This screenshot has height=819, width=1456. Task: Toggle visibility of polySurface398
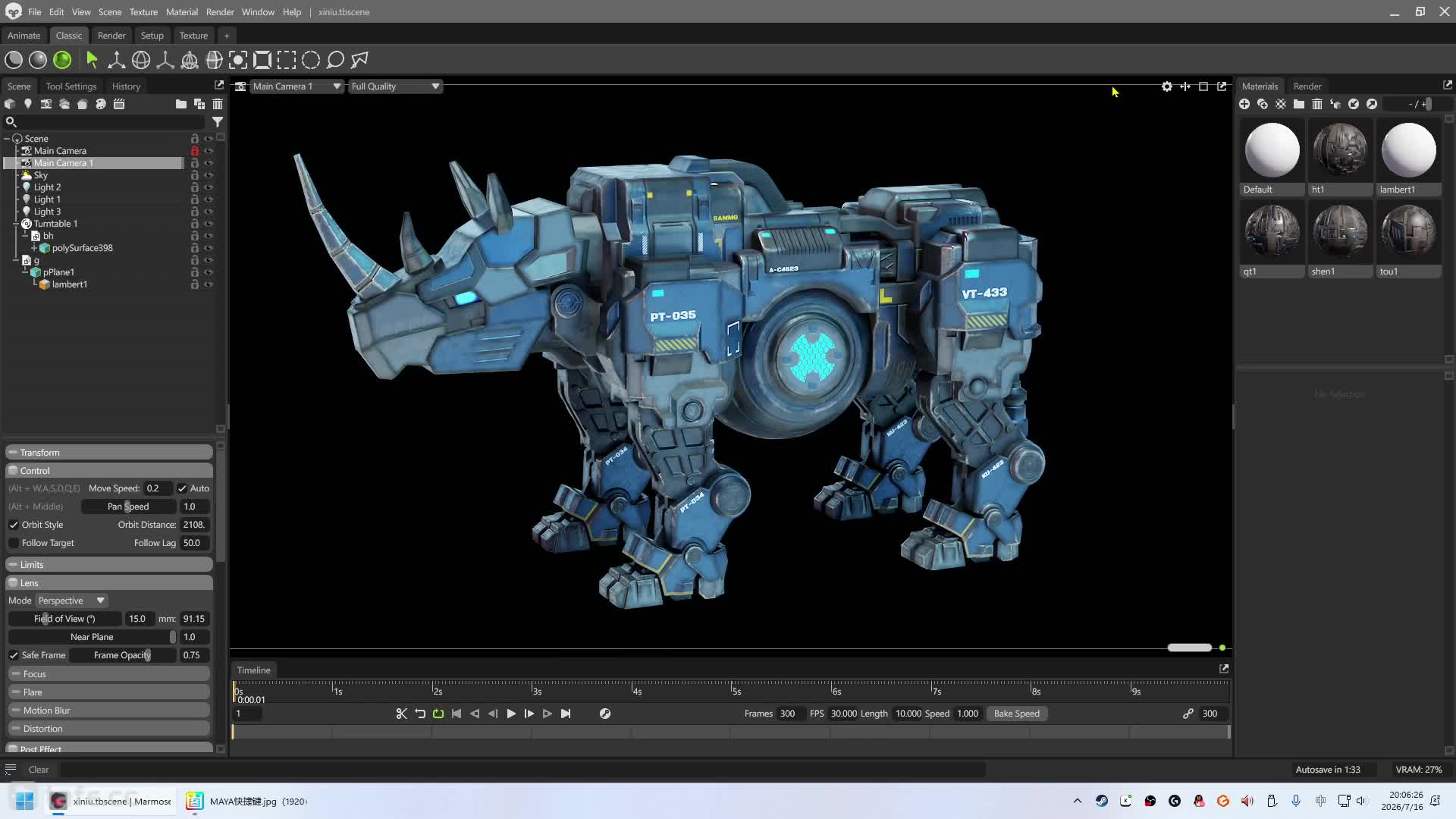[209, 248]
